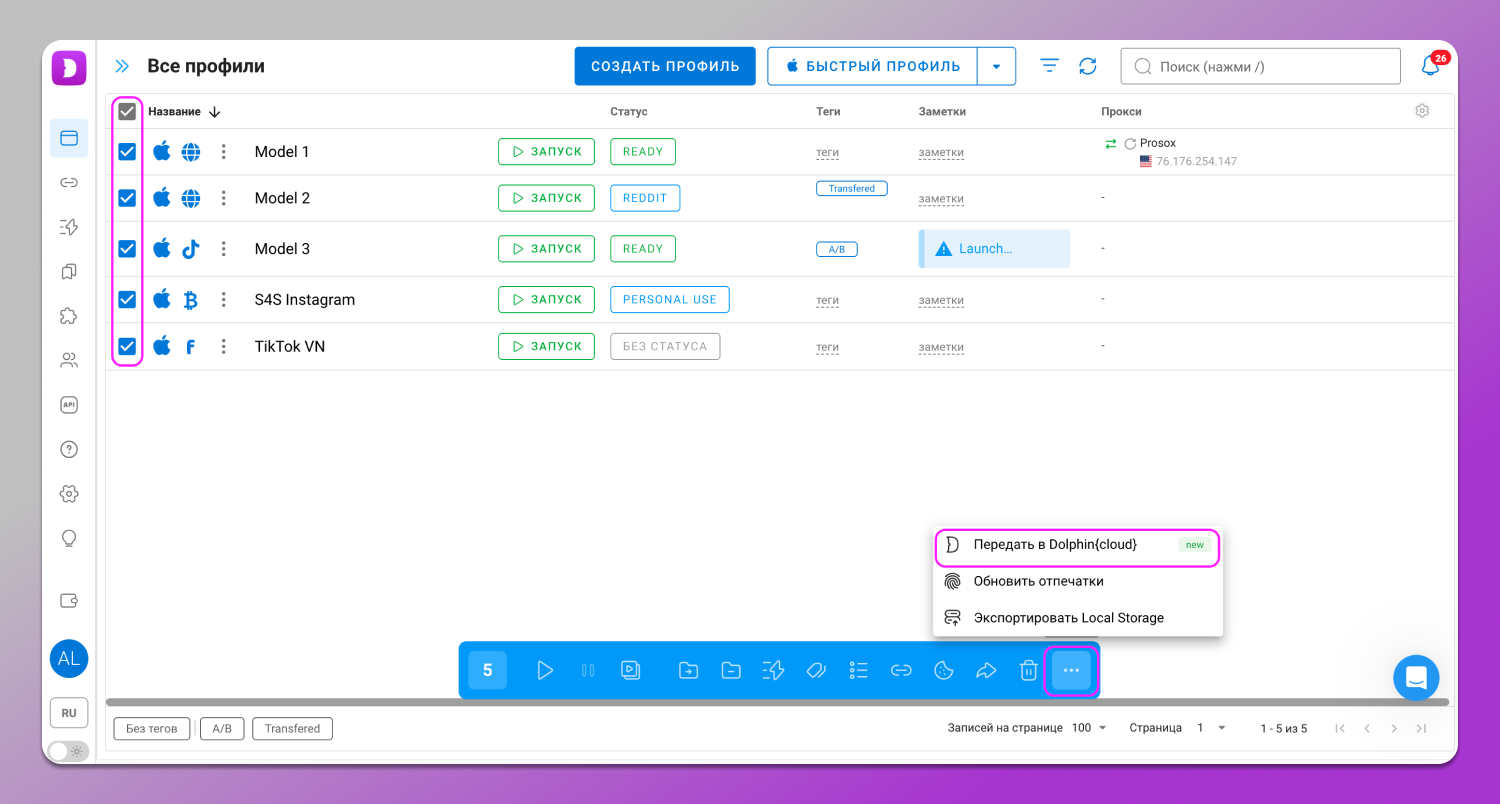Click the cookie icon in the bulk toolbar

tap(943, 670)
